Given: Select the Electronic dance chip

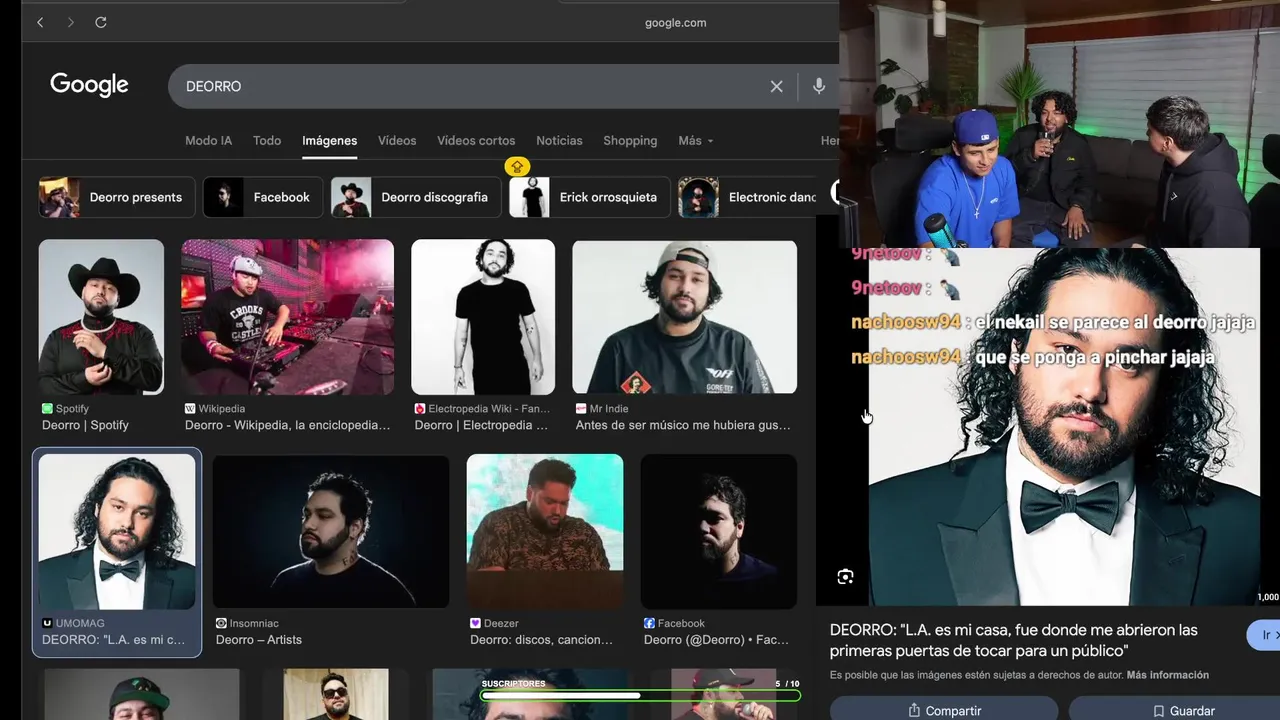Looking at the screenshot, I should pos(747,197).
